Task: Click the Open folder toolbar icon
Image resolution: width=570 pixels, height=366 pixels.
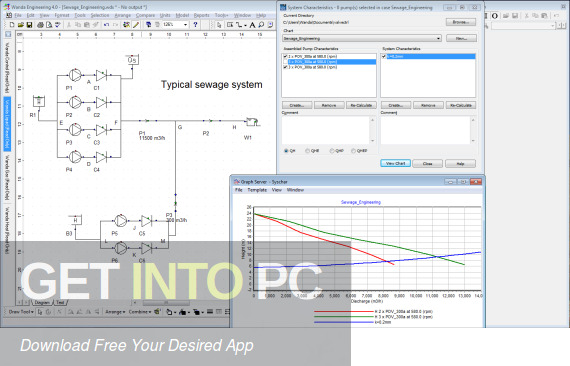Action: coord(20,25)
